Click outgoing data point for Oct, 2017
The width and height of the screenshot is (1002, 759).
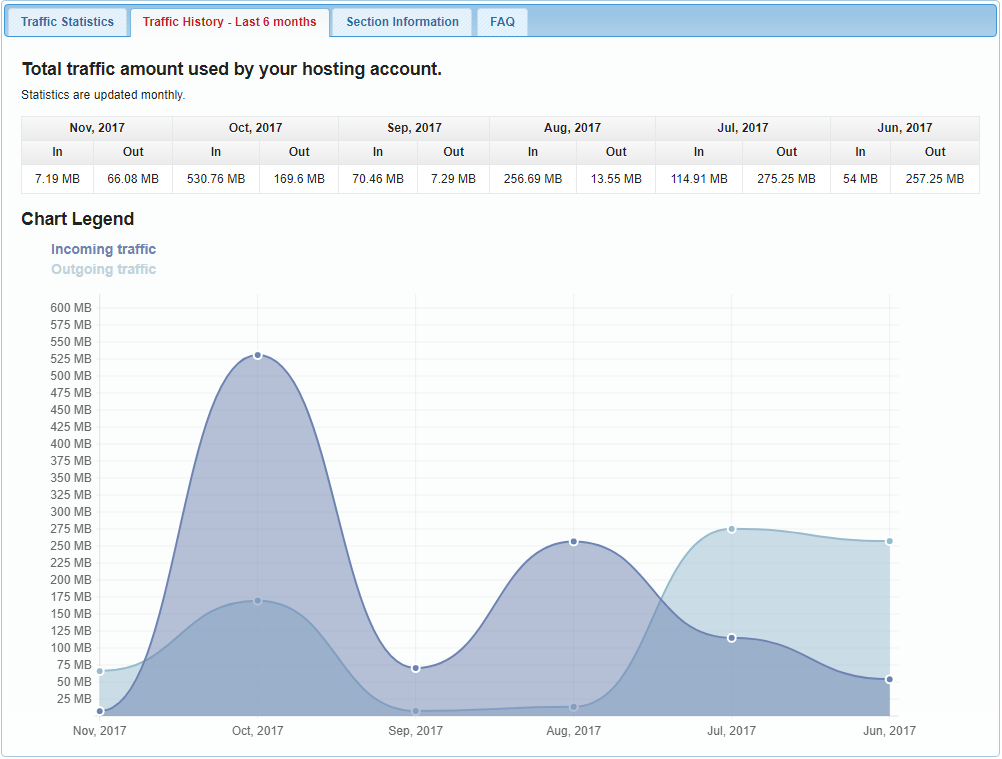258,601
